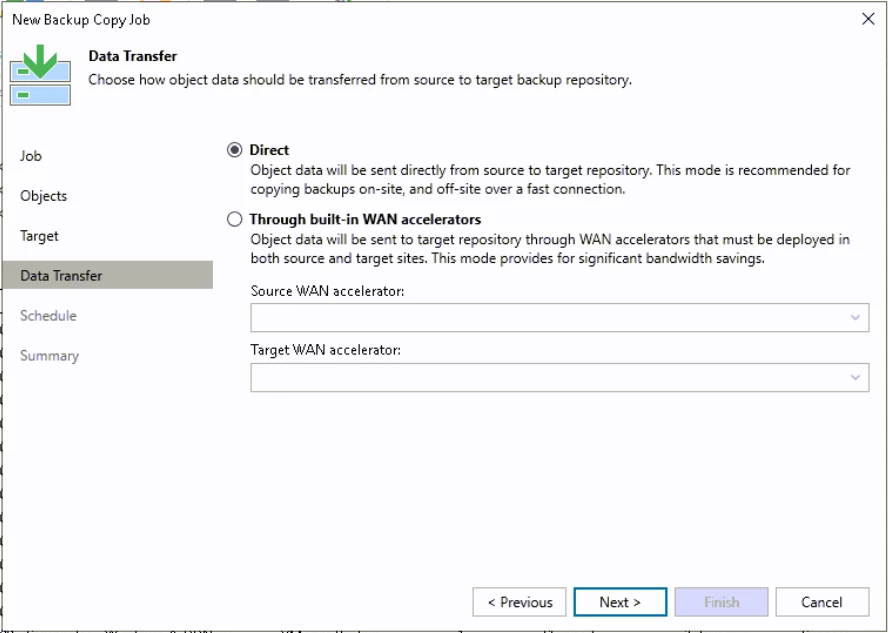The width and height of the screenshot is (888, 633).
Task: Enable Through built-in WAN accelerators mode
Action: tap(234, 219)
